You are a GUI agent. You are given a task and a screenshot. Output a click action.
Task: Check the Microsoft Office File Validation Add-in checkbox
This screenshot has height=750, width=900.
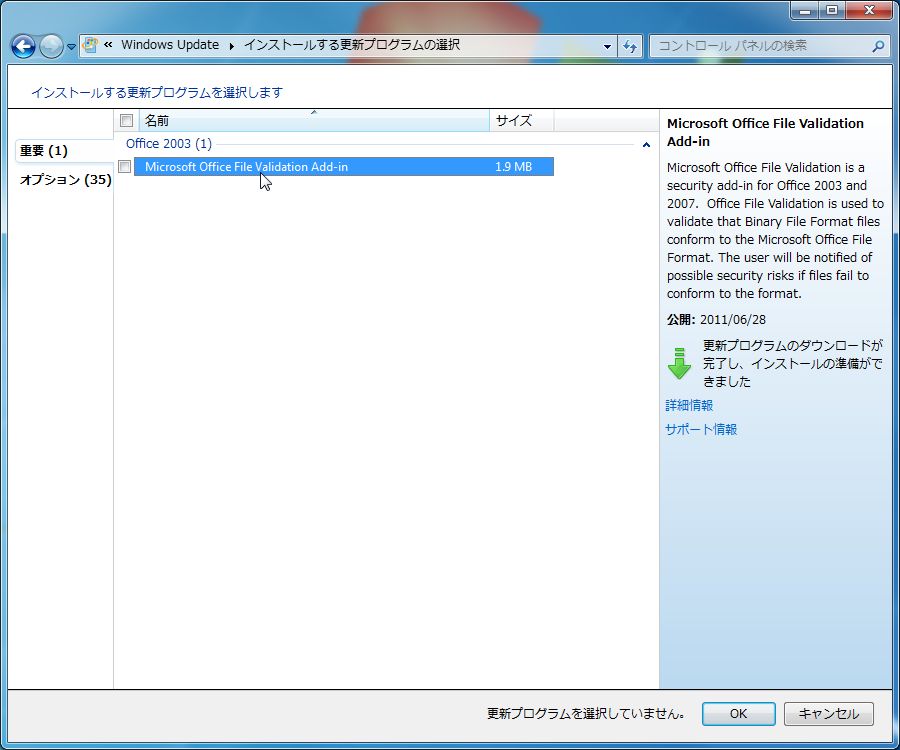click(125, 166)
